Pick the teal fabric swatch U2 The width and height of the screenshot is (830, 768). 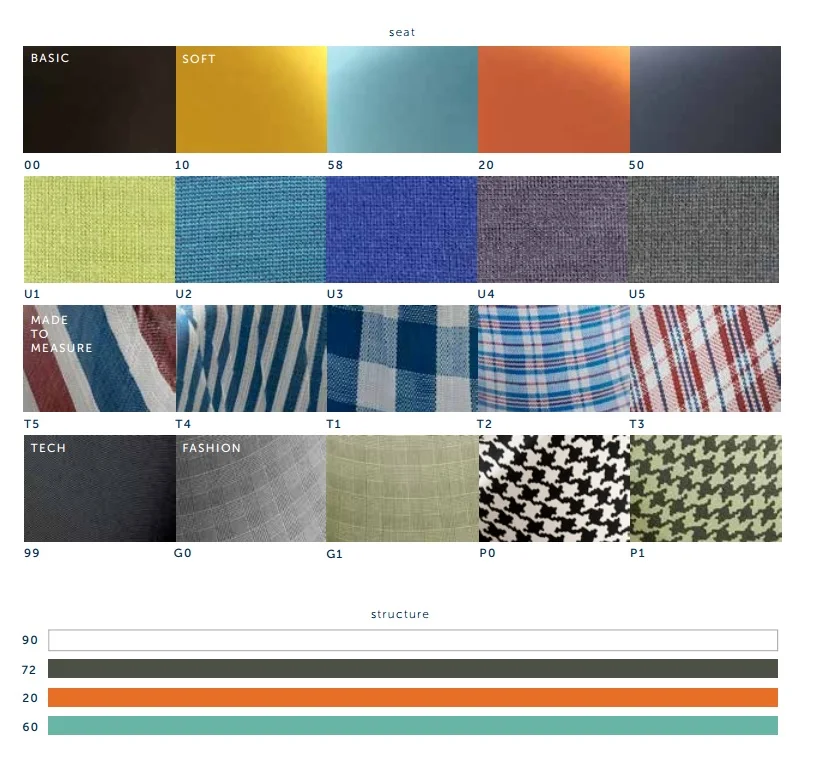[251, 229]
